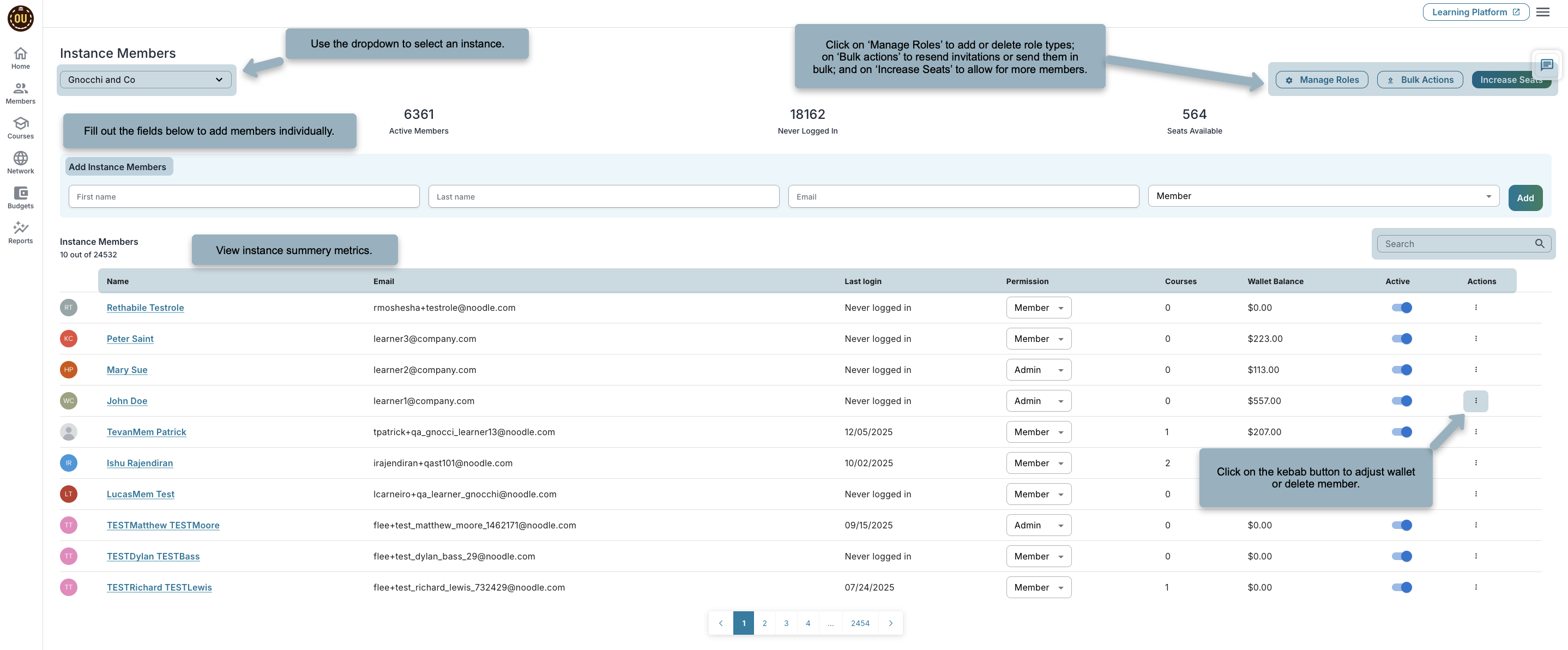The image size is (1568, 650).
Task: Change permission for Ishu Rajendiran
Action: 1039,462
